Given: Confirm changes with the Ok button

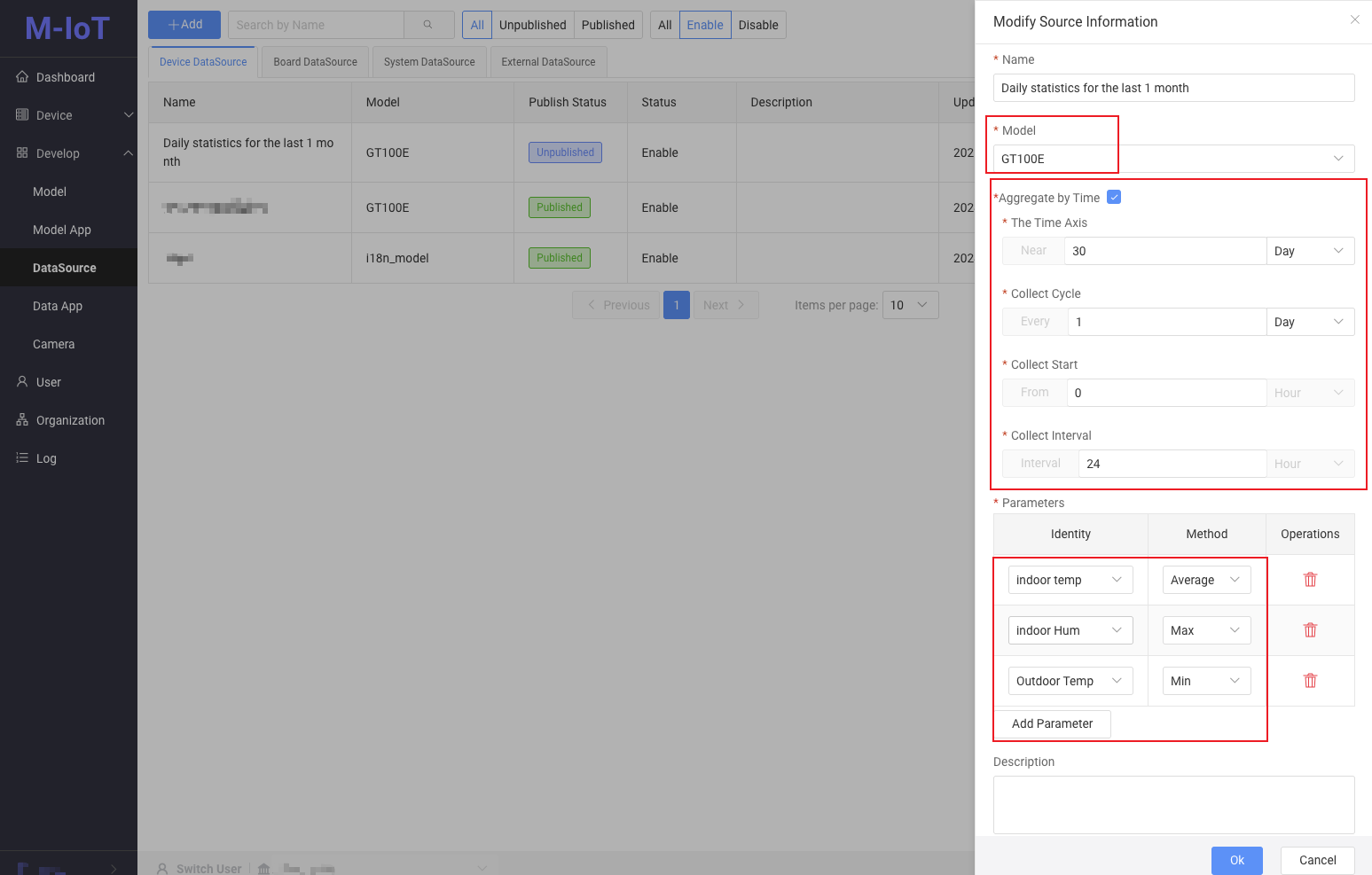Looking at the screenshot, I should [x=1236, y=860].
